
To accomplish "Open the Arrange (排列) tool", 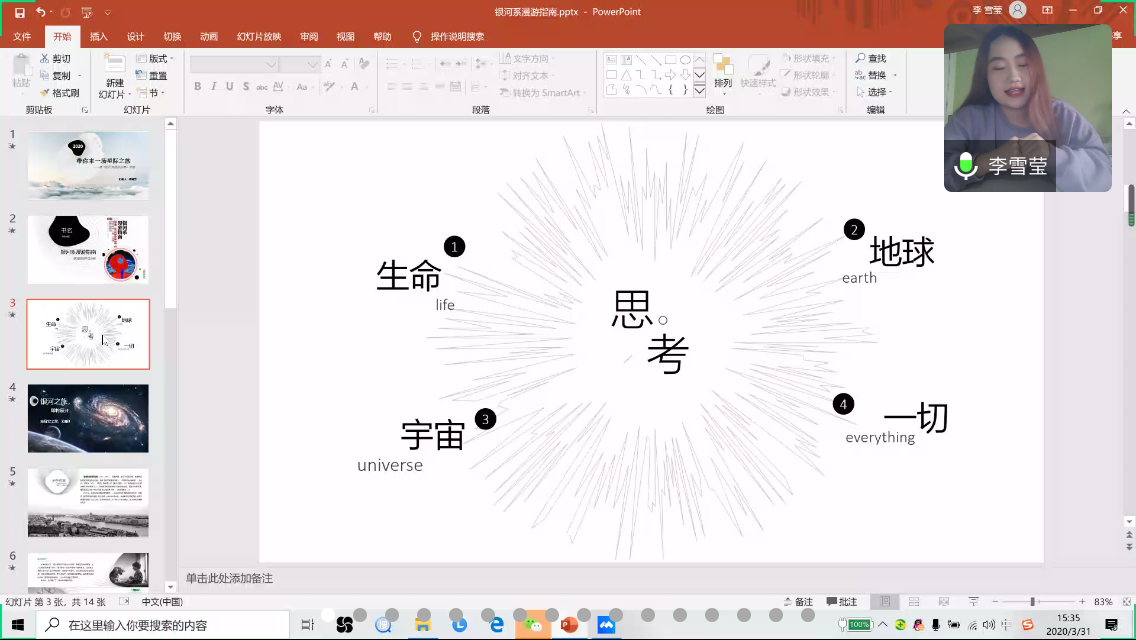I will (722, 74).
